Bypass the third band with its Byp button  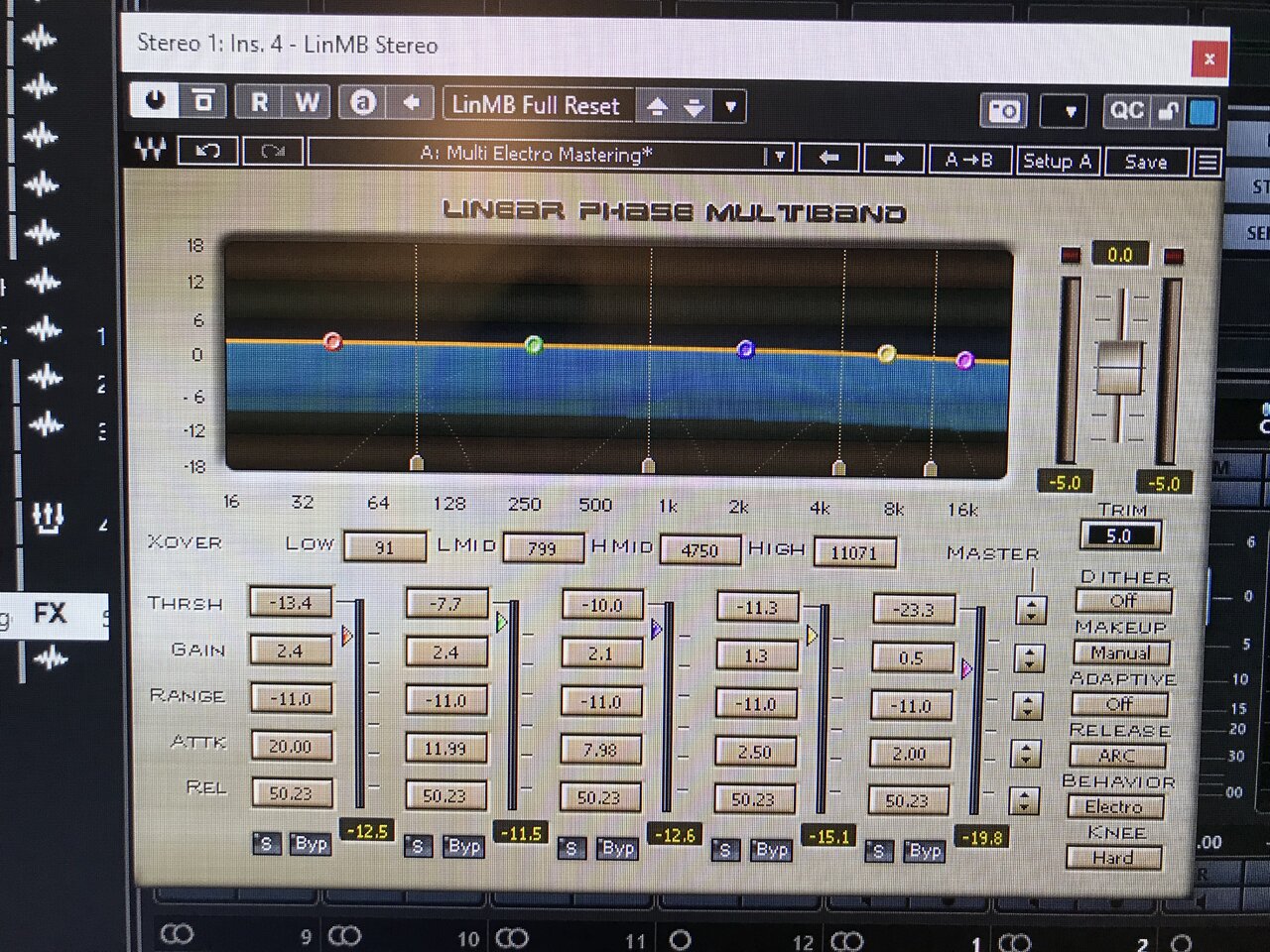(x=617, y=848)
